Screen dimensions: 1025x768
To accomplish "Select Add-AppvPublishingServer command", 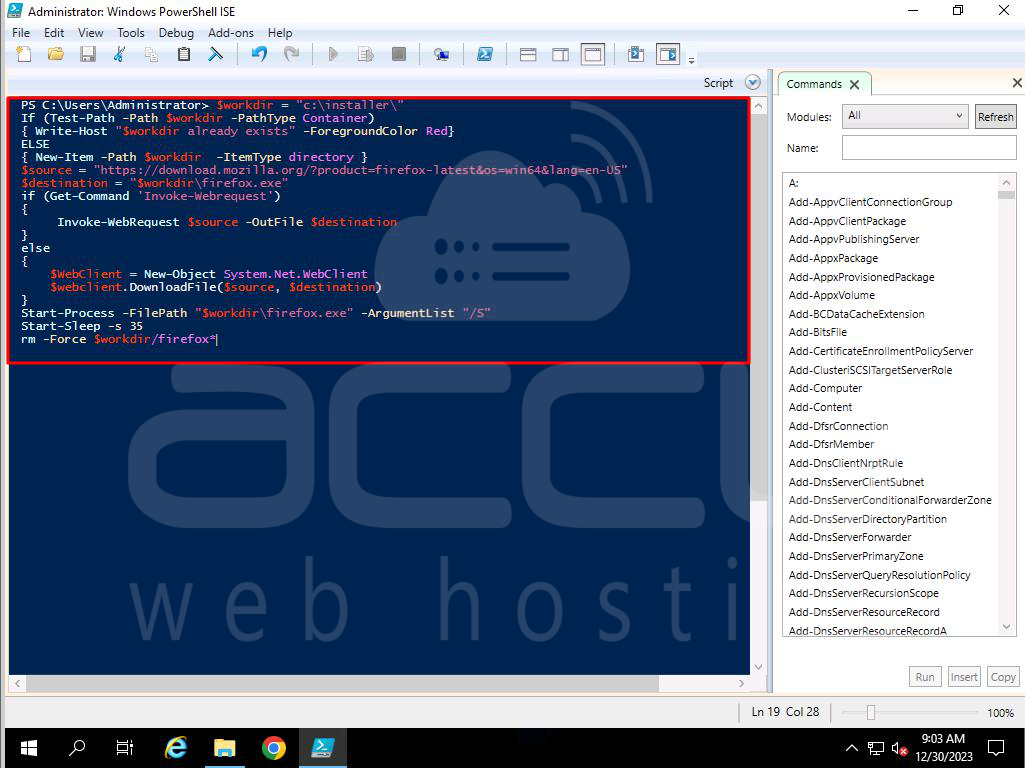I will pos(854,239).
